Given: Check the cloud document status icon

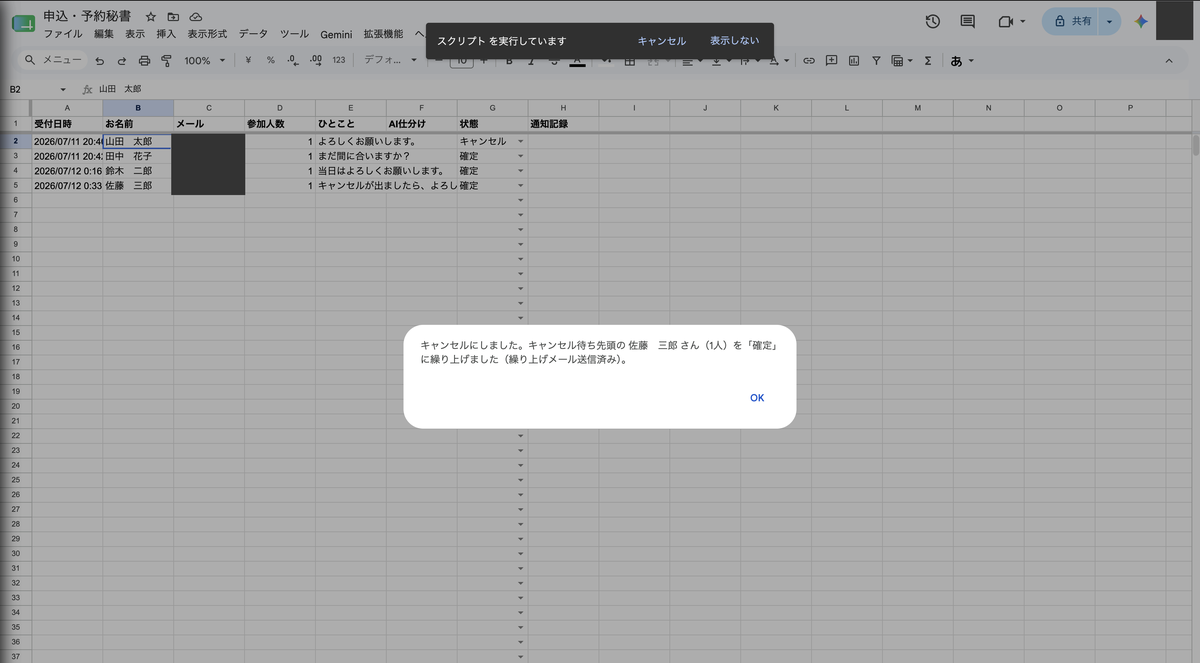Looking at the screenshot, I should [x=195, y=17].
